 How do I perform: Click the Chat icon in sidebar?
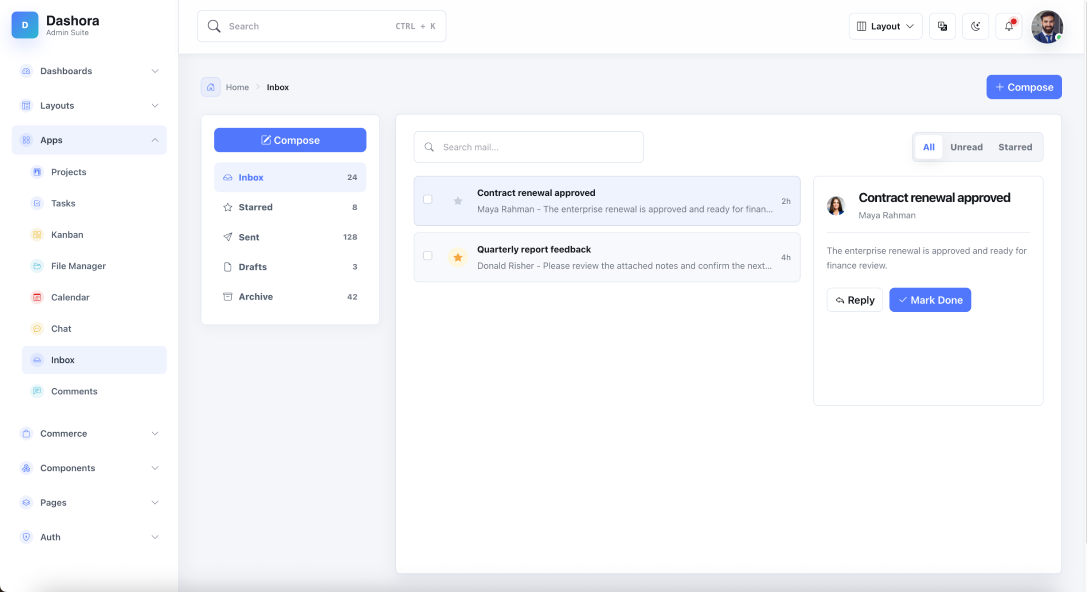point(37,329)
